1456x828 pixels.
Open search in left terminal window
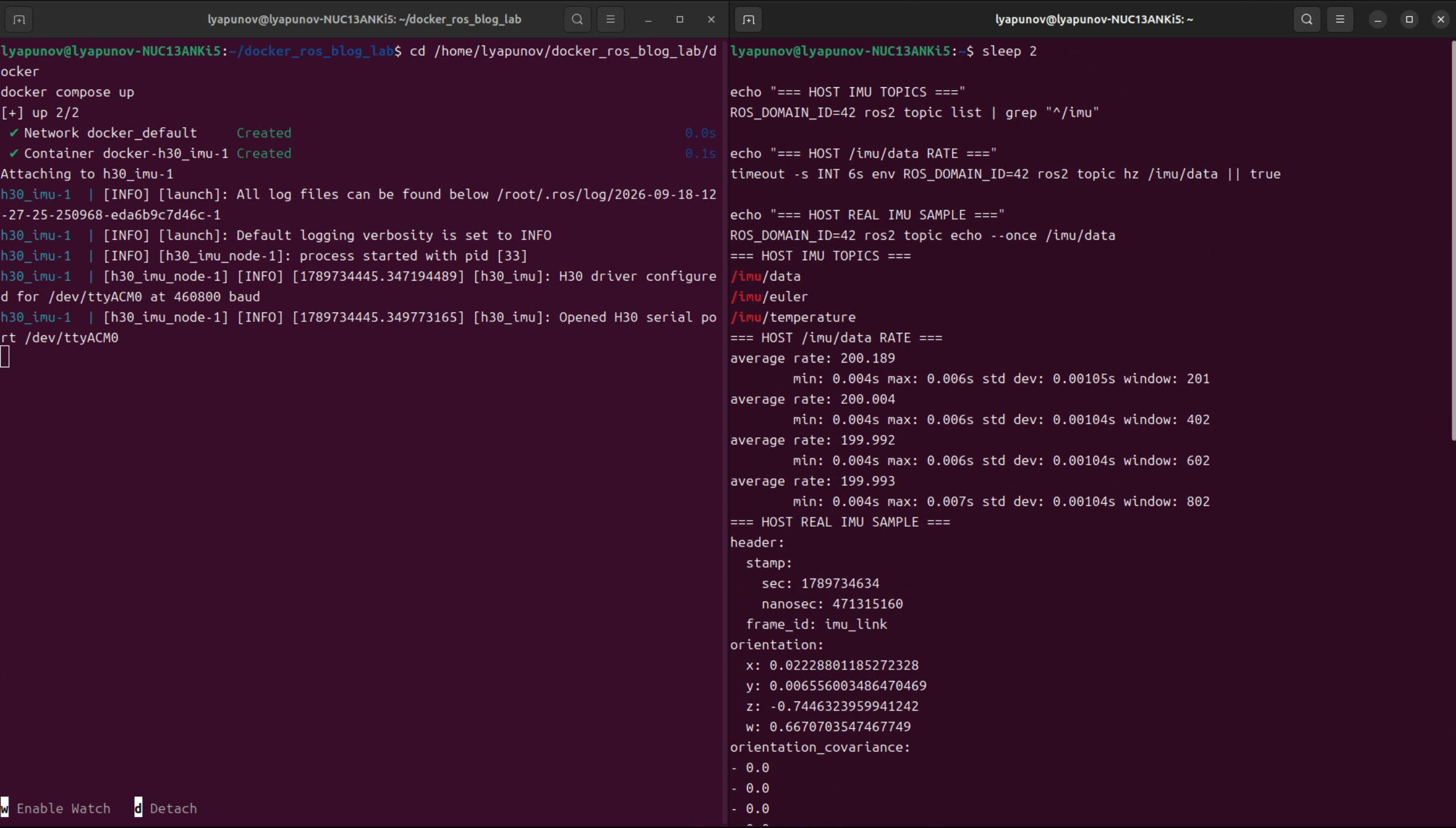[x=577, y=19]
